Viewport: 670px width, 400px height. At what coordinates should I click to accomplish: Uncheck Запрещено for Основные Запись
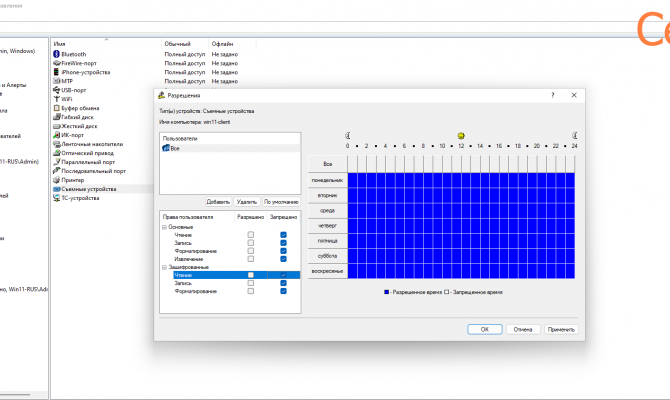click(284, 242)
